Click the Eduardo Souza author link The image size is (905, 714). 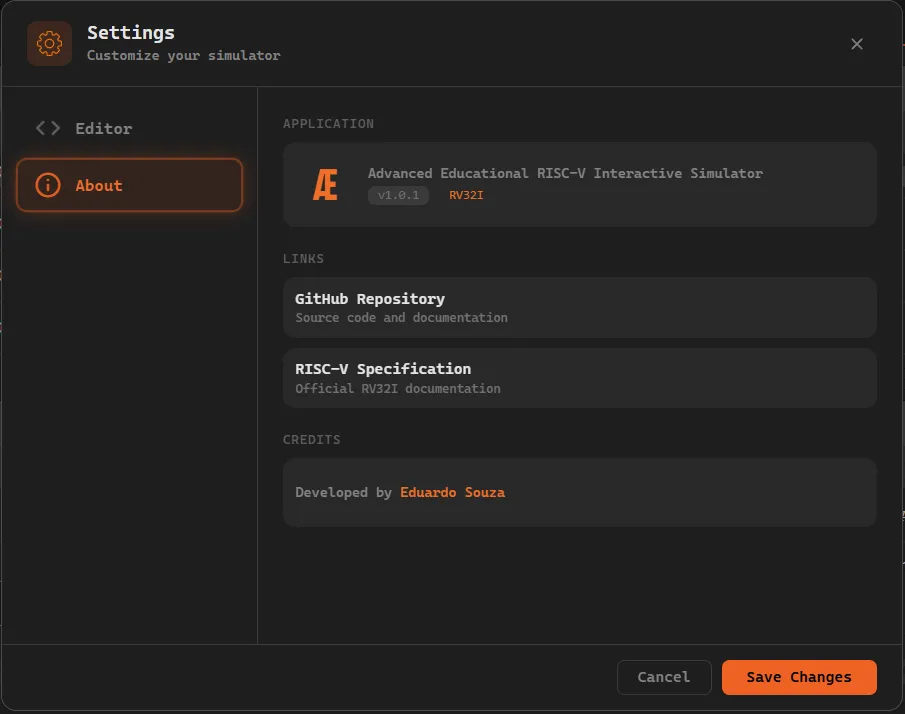452,492
